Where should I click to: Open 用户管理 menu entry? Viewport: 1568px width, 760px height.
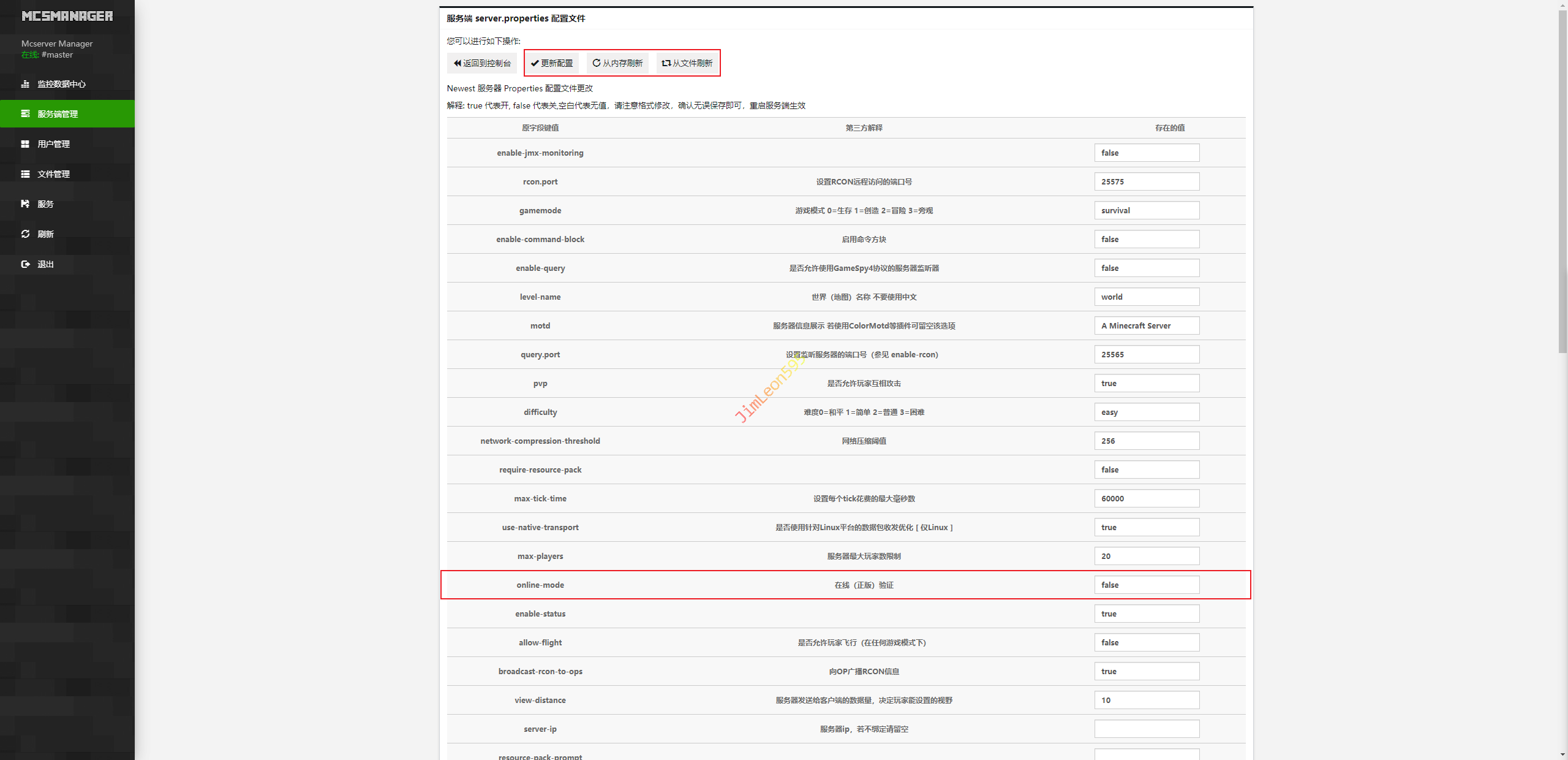54,144
